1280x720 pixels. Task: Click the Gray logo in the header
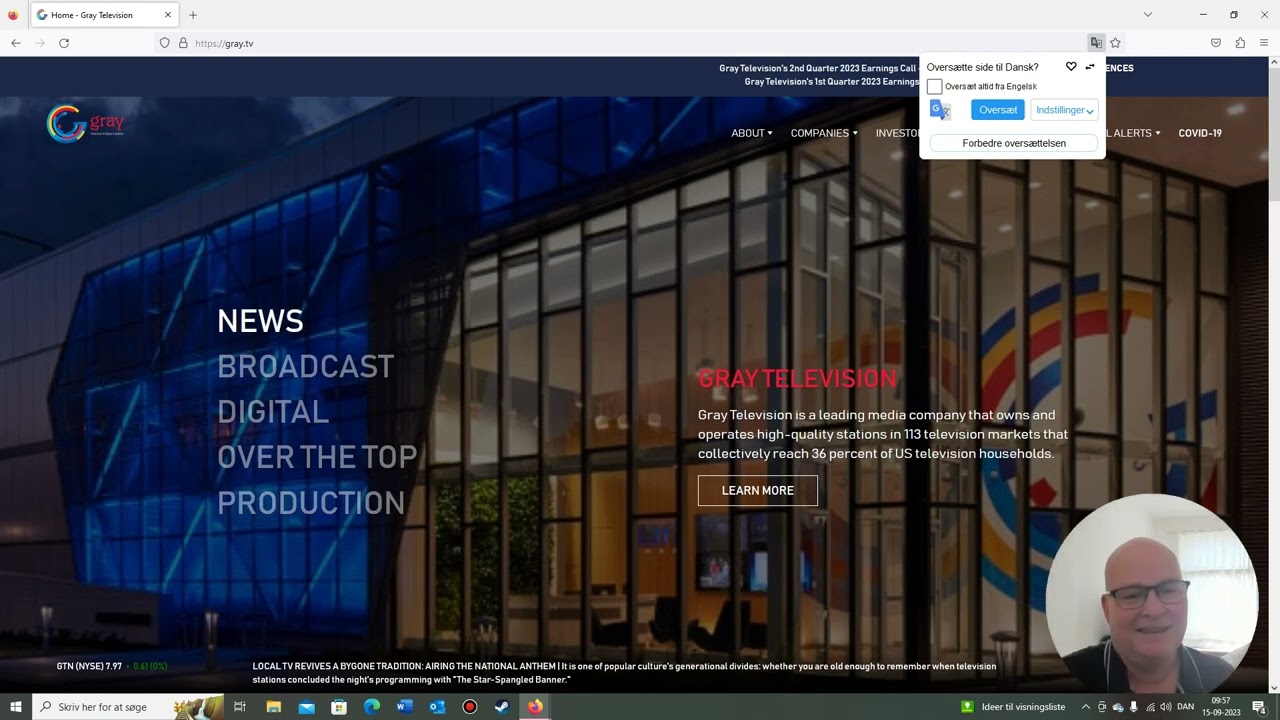(x=85, y=124)
